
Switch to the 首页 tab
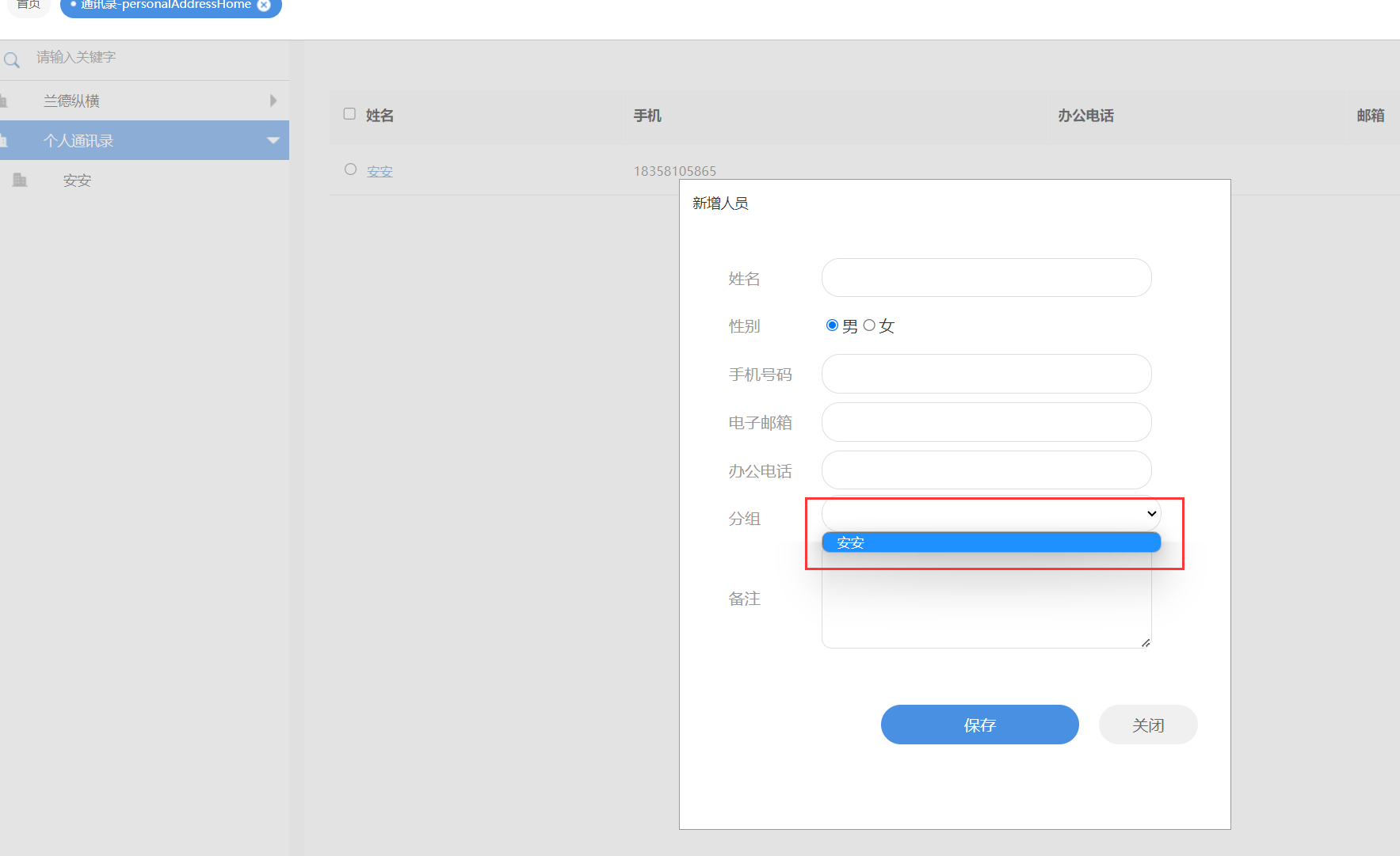pyautogui.click(x=29, y=6)
